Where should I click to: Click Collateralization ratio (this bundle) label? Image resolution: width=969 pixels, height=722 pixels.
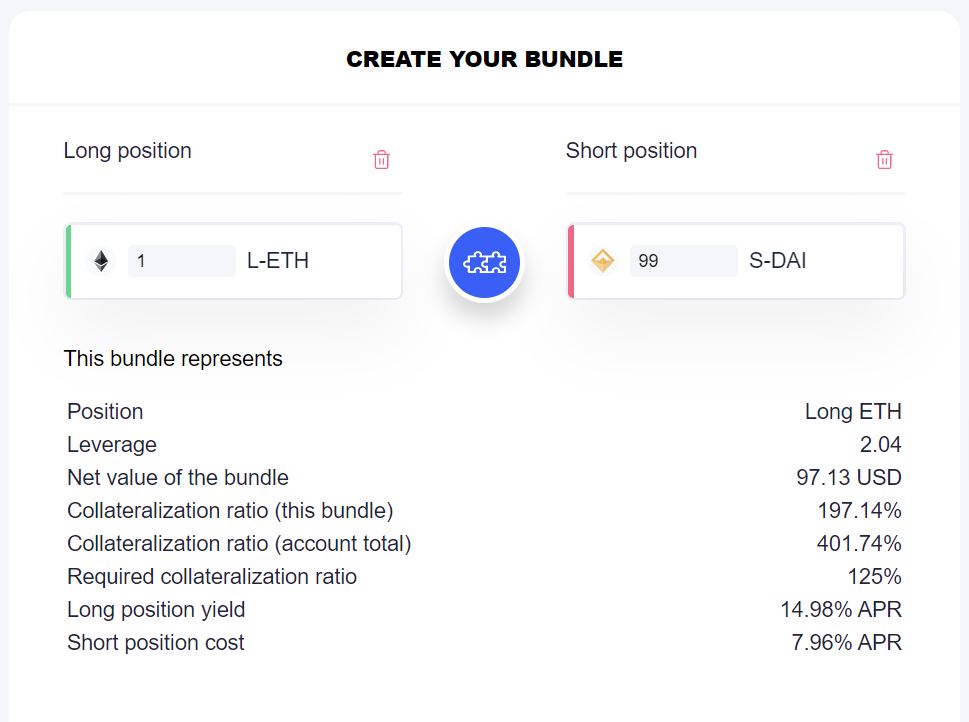(230, 511)
